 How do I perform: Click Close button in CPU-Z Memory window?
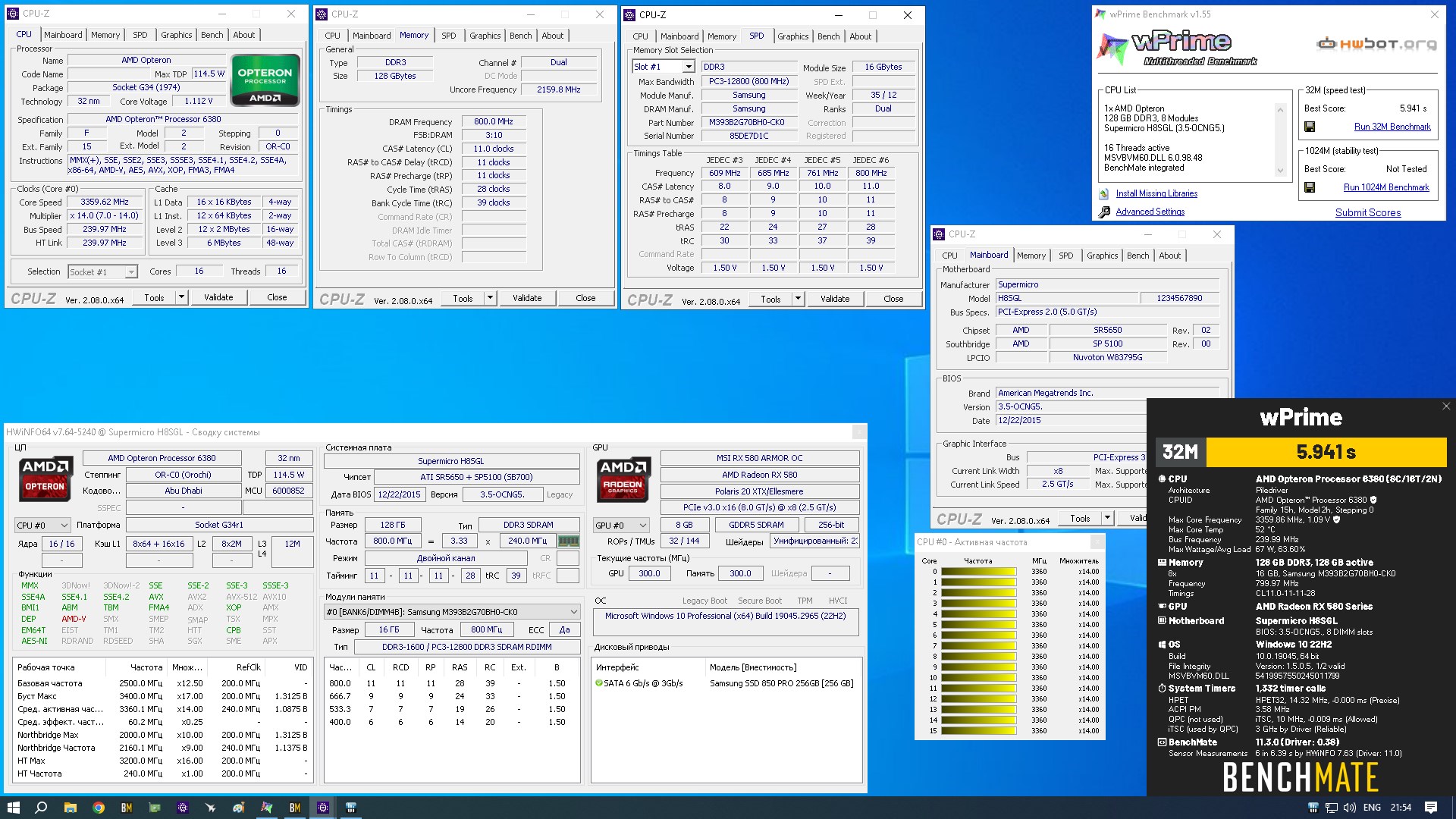(x=585, y=298)
